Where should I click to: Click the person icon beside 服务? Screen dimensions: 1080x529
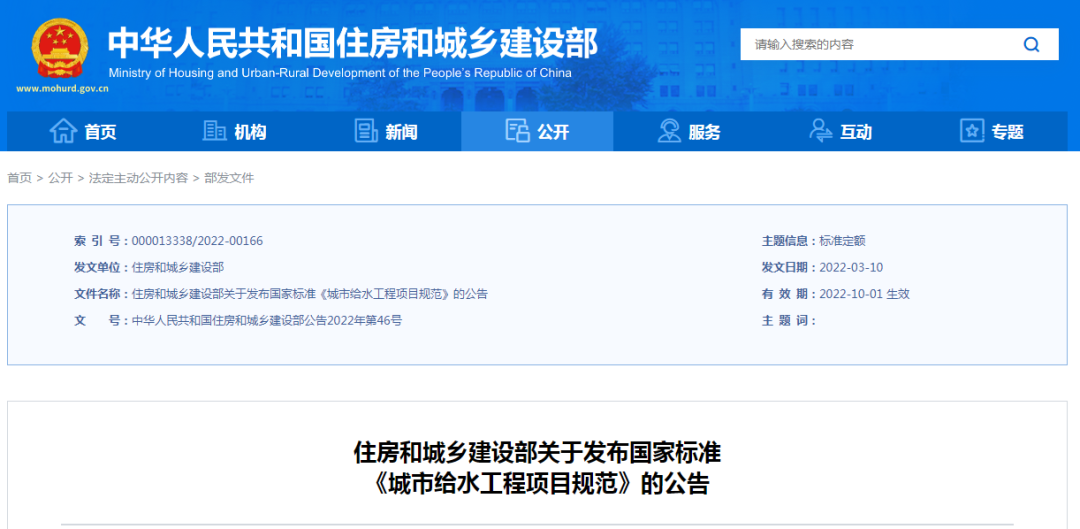click(669, 131)
